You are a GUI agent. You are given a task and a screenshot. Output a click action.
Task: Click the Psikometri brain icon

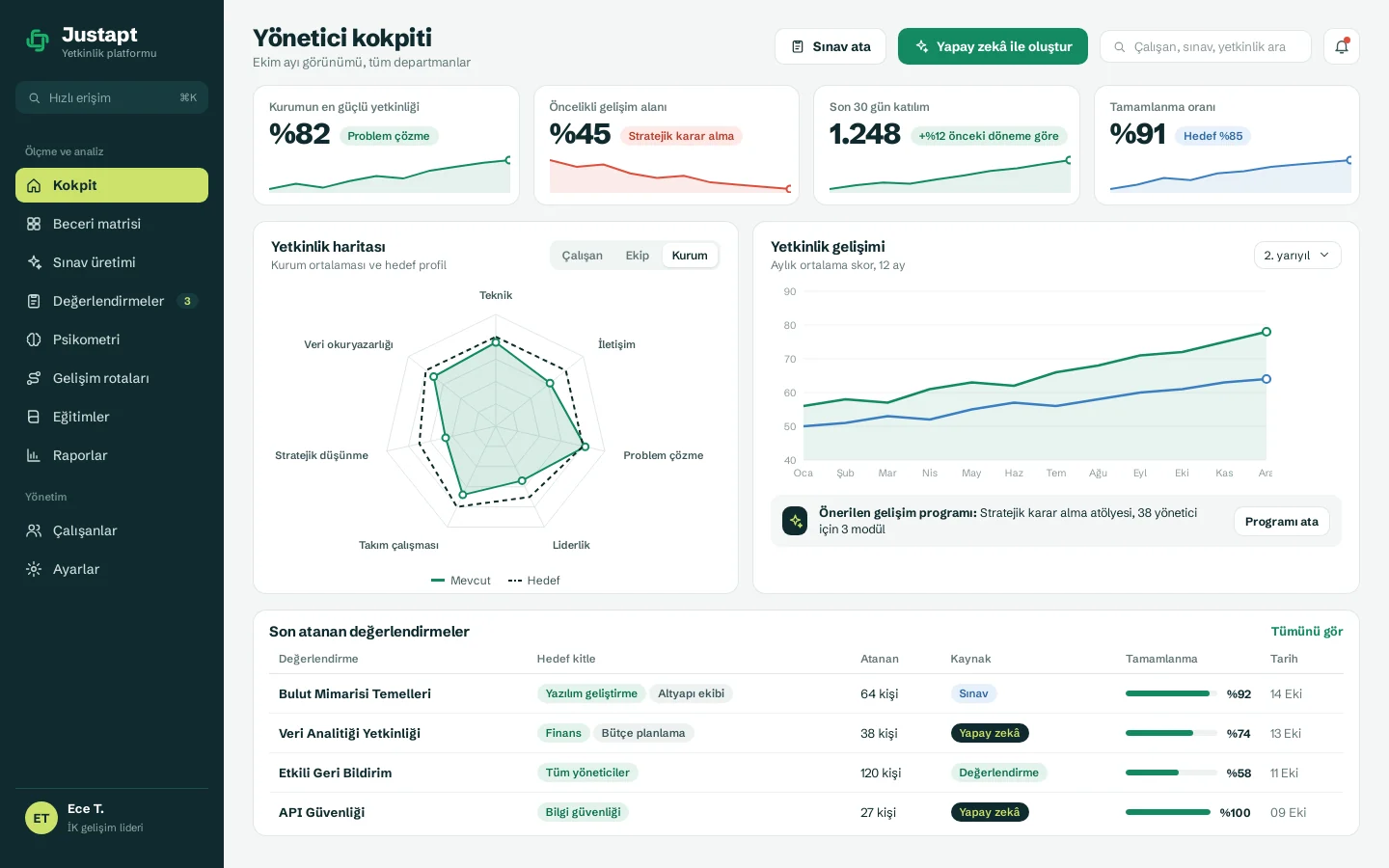tap(34, 339)
